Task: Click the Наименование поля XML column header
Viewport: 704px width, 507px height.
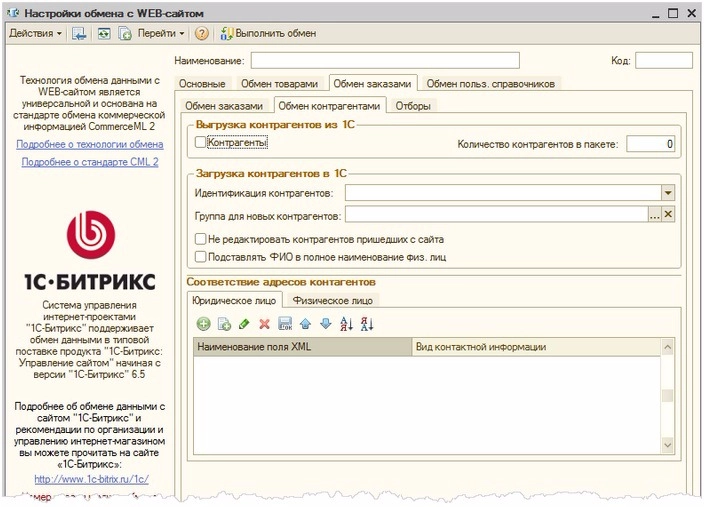Action: pos(303,347)
